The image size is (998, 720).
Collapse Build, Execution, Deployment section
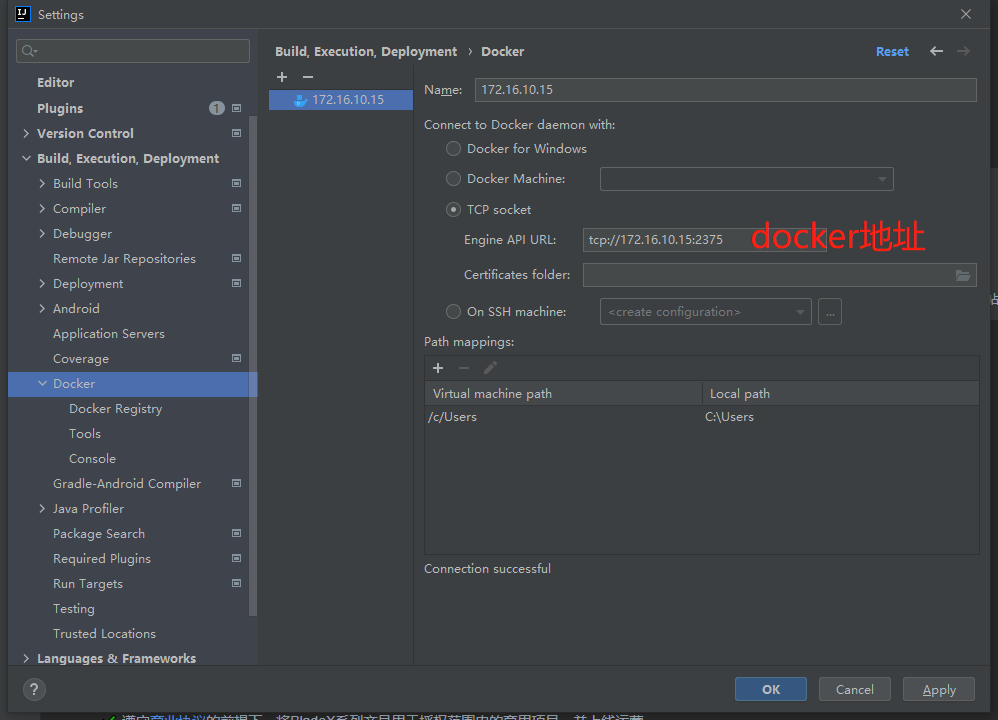click(x=25, y=159)
